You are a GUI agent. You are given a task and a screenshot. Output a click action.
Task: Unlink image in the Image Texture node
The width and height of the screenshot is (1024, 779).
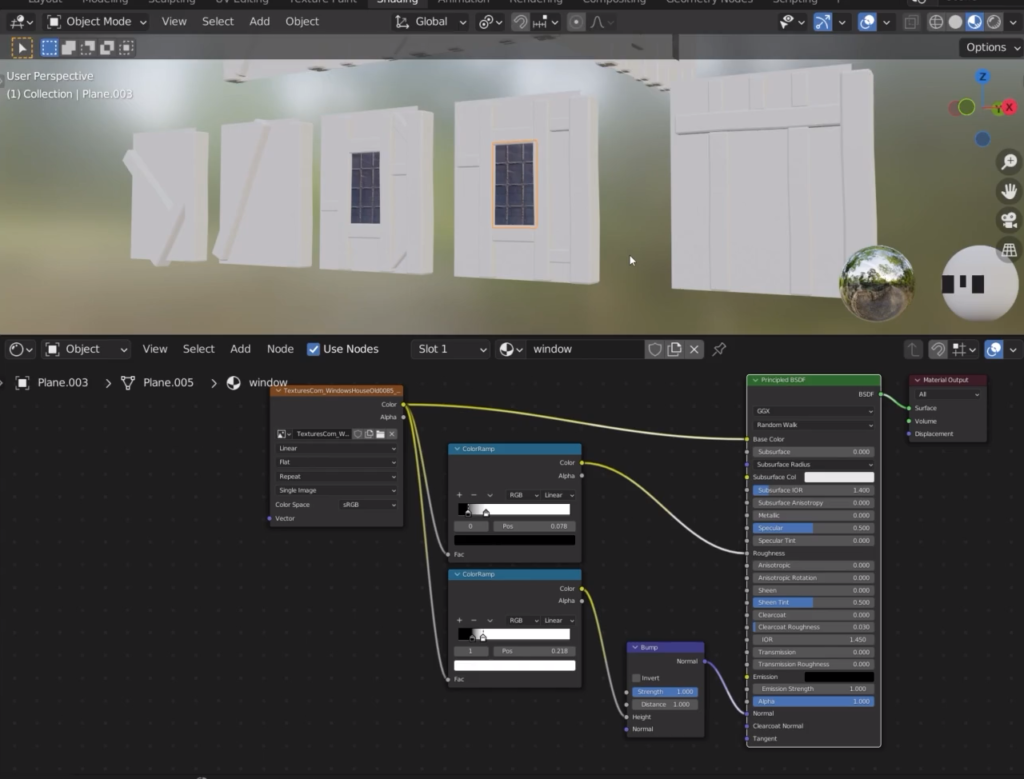pos(392,434)
